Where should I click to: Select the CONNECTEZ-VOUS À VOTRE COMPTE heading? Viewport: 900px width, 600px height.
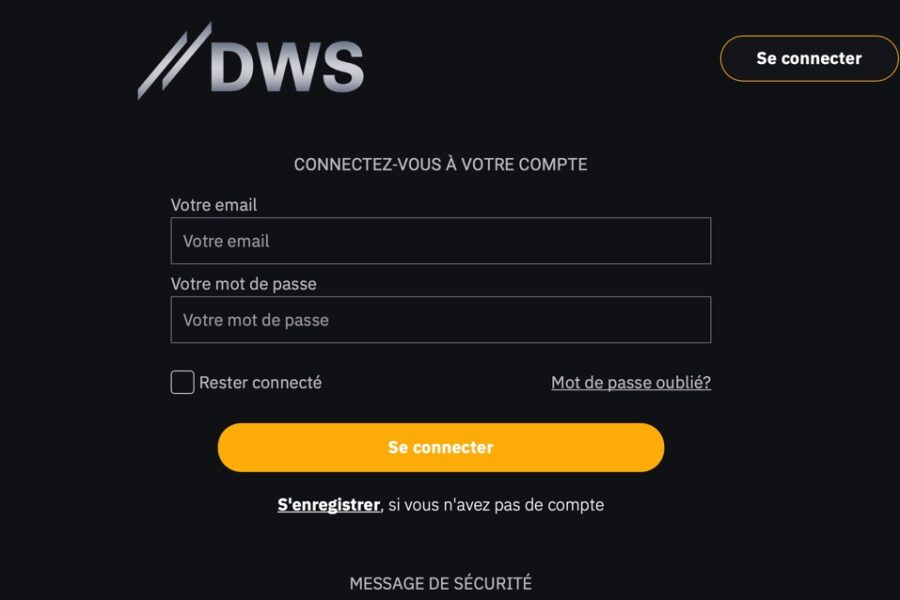pos(441,165)
